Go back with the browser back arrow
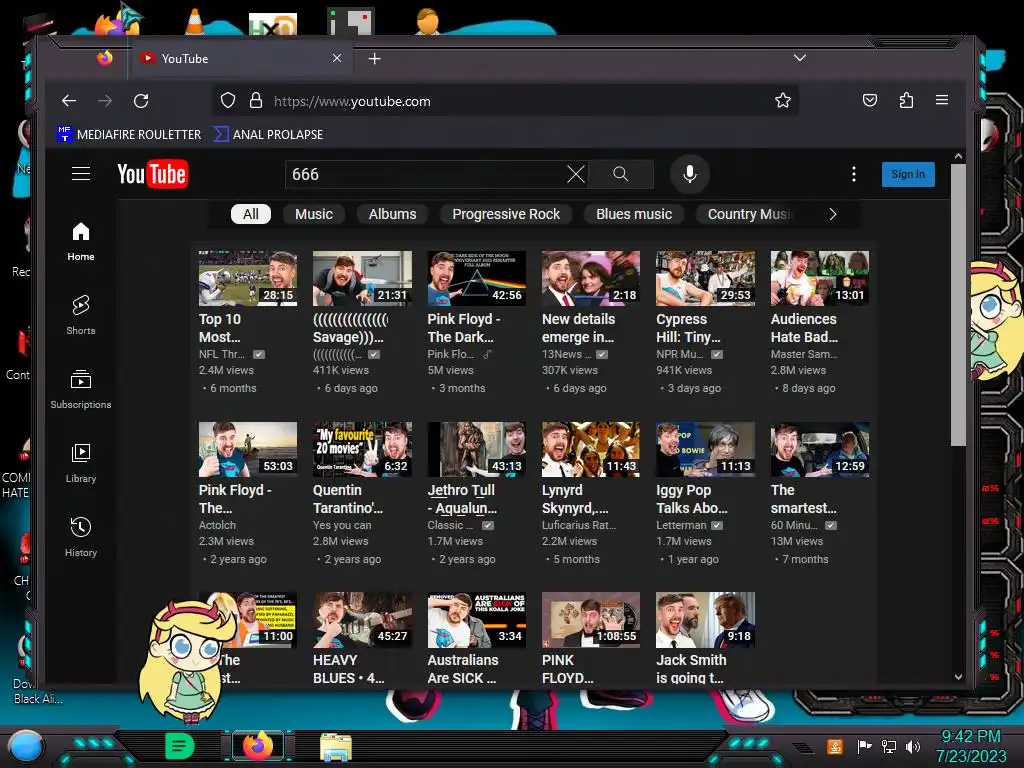 [69, 101]
